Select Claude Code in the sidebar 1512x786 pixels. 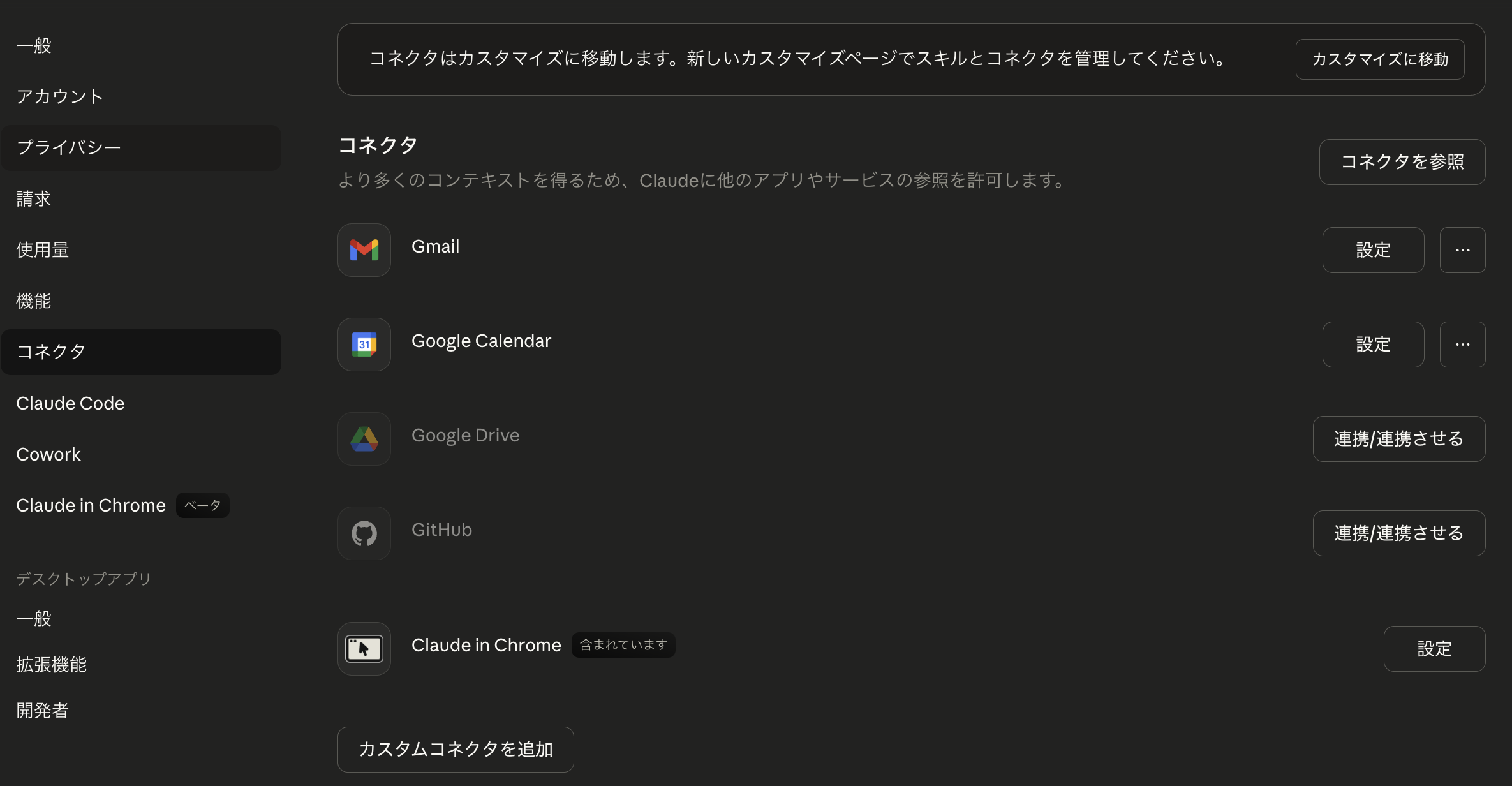(x=70, y=403)
